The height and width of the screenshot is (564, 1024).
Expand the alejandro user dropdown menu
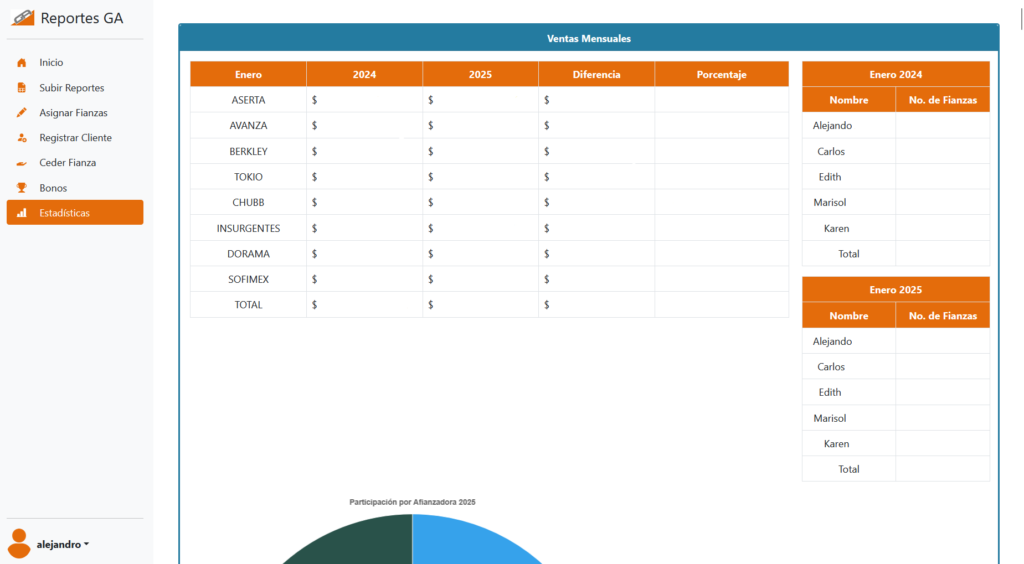[x=63, y=545]
